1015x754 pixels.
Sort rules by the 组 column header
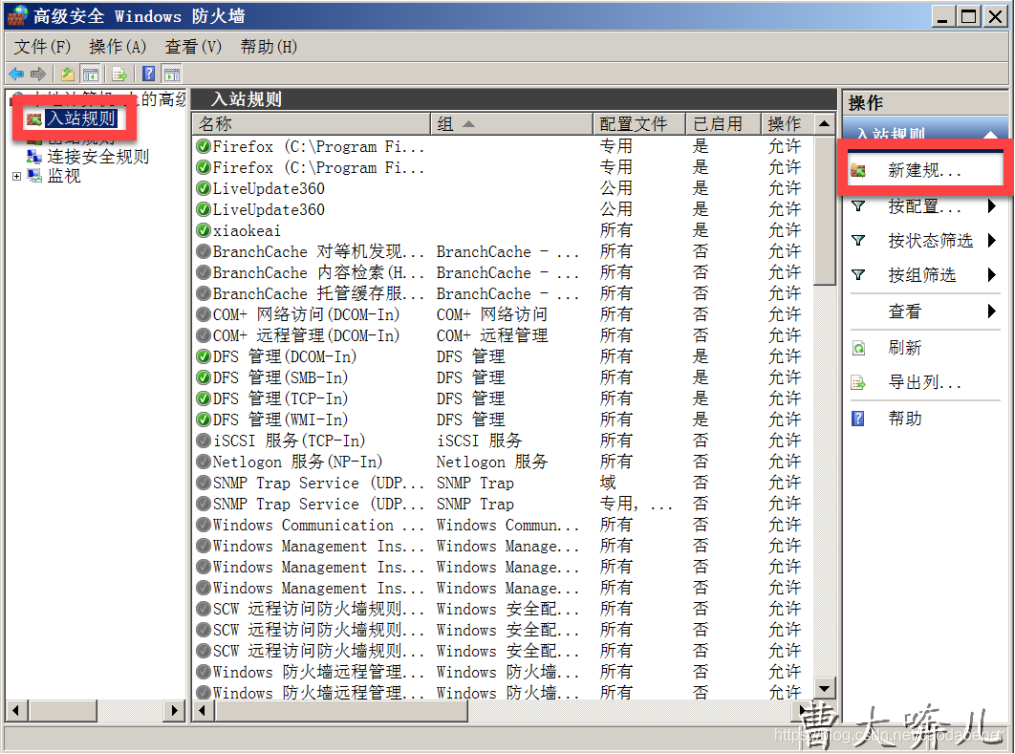coord(511,124)
